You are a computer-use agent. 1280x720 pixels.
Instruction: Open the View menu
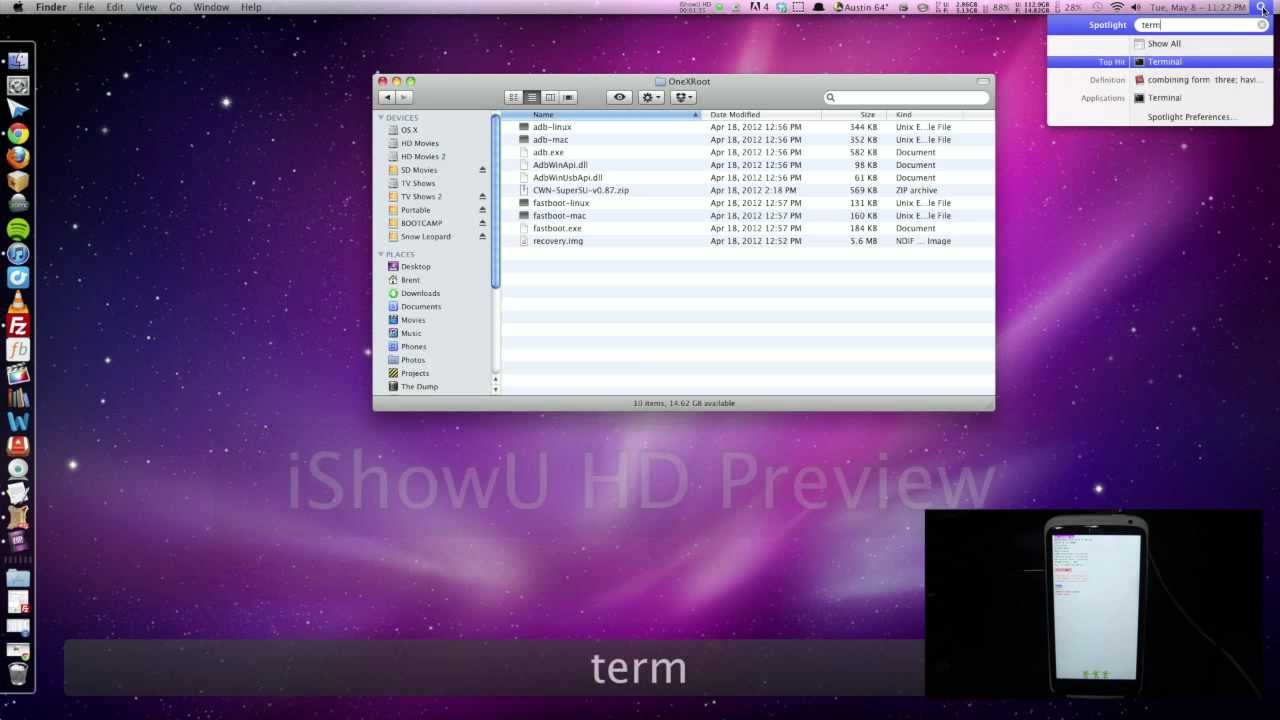click(146, 7)
